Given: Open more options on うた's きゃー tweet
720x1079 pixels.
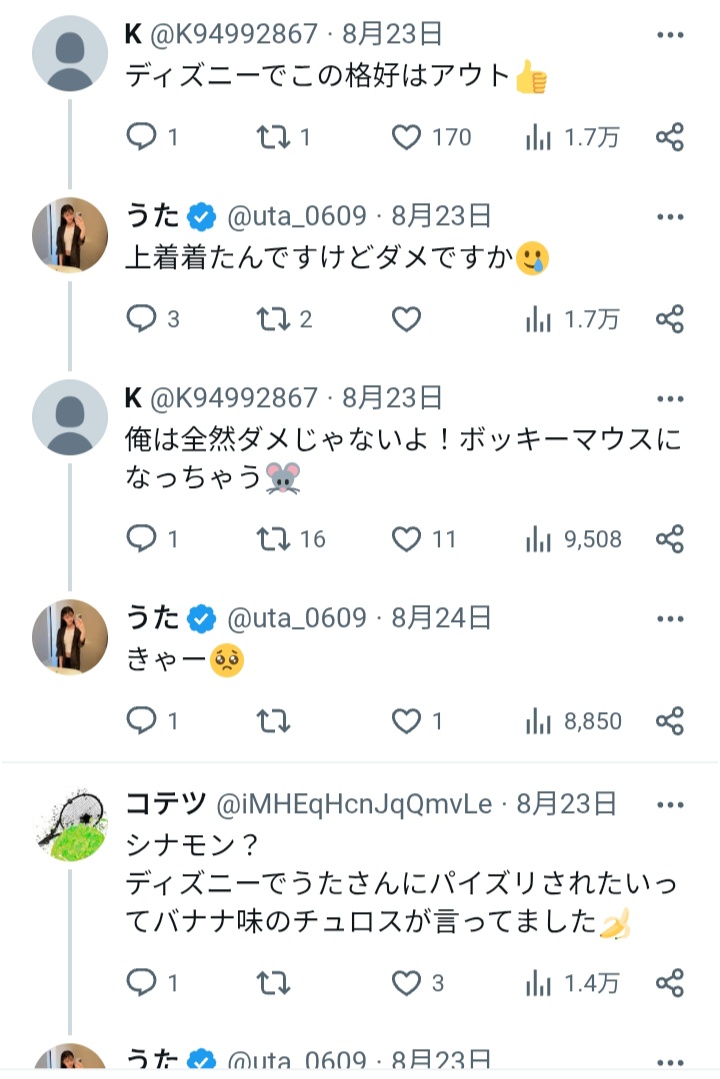Looking at the screenshot, I should point(669,618).
